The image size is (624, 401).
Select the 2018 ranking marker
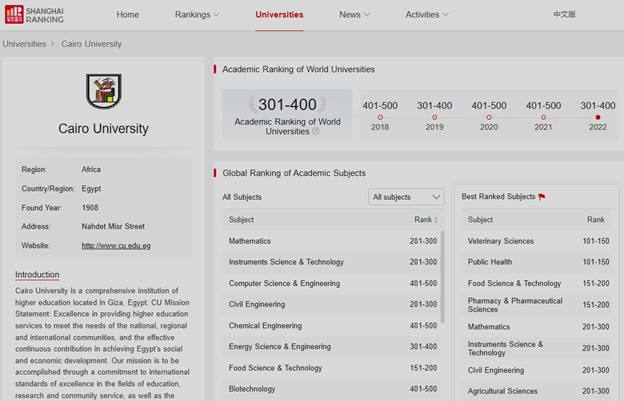coord(380,117)
